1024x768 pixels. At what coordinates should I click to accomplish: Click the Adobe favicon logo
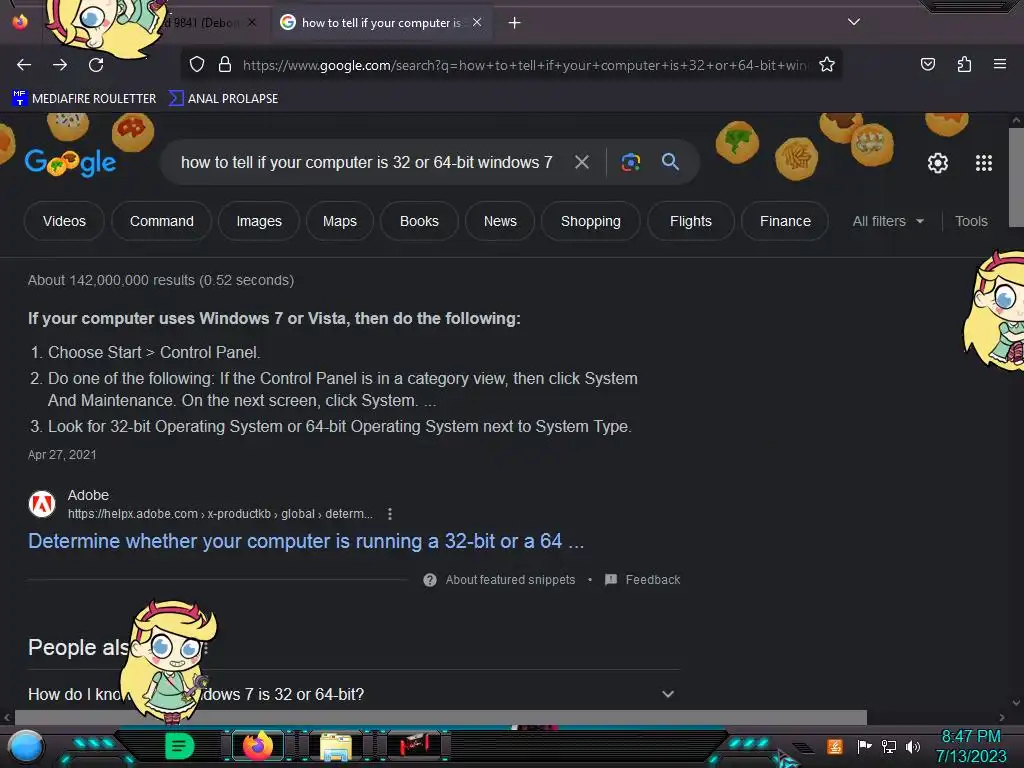42,504
